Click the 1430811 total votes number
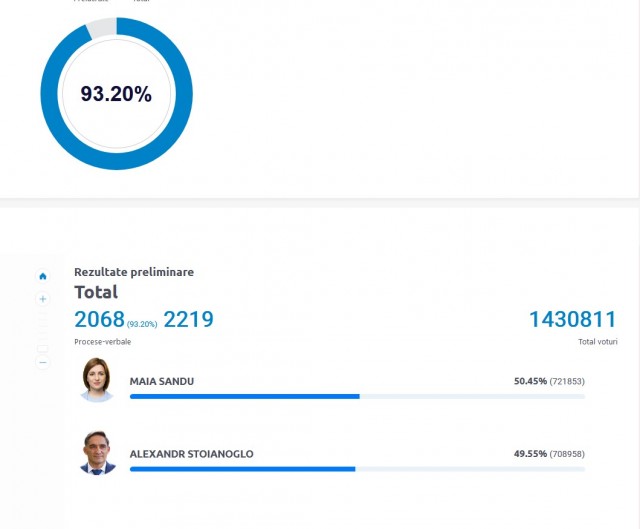640x529 pixels. (573, 319)
